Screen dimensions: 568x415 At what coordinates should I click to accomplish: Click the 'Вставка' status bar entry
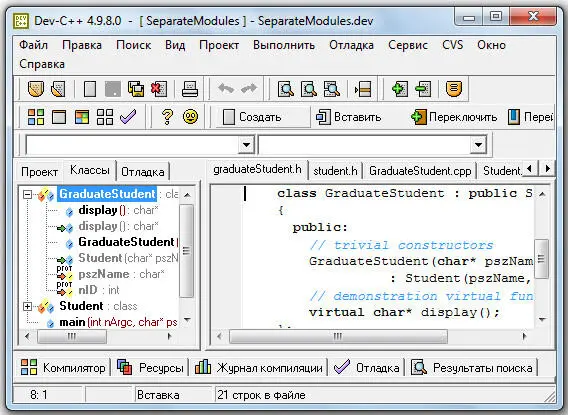(158, 395)
